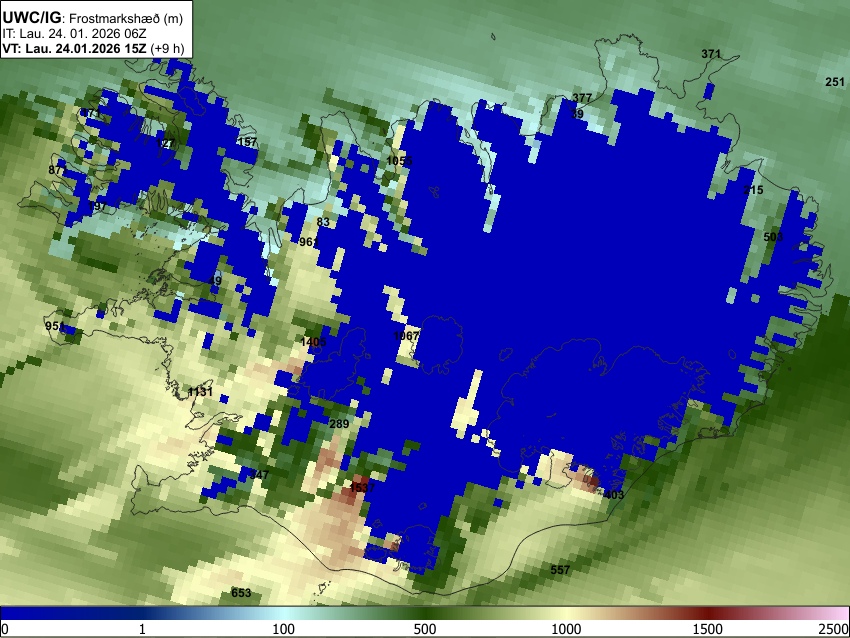Click the '377' value on the north coast

point(582,98)
